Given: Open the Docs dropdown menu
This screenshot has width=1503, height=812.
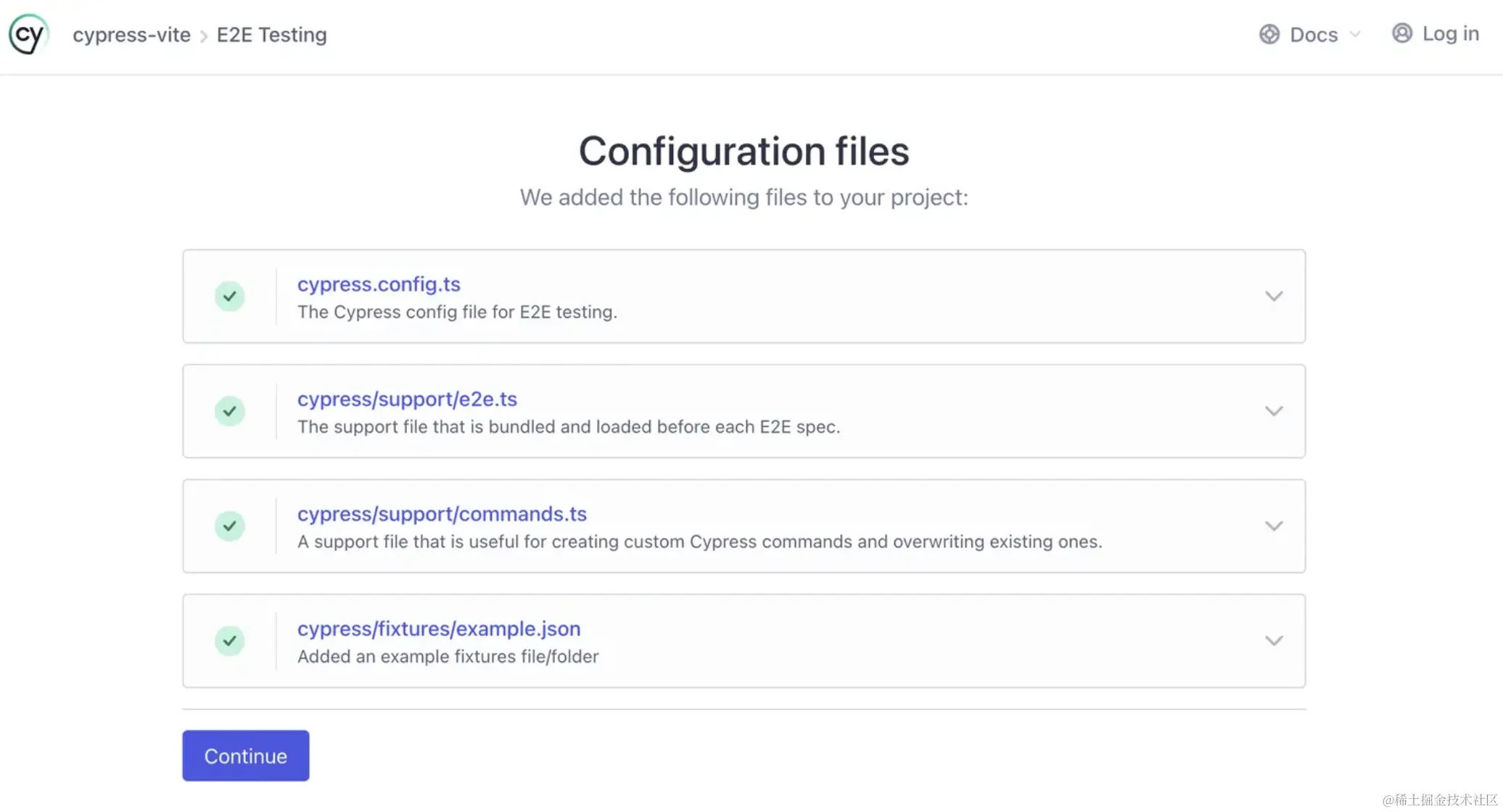Looking at the screenshot, I should tap(1313, 35).
